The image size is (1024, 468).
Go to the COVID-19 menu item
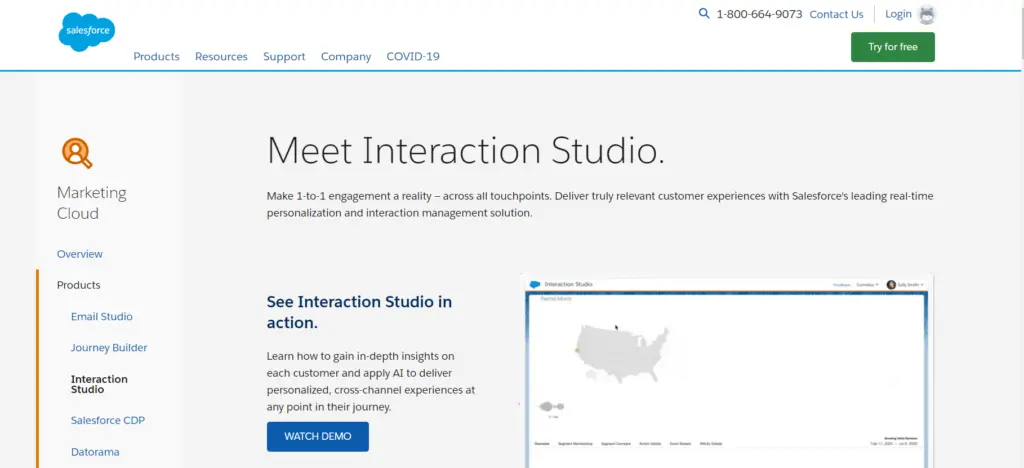413,57
